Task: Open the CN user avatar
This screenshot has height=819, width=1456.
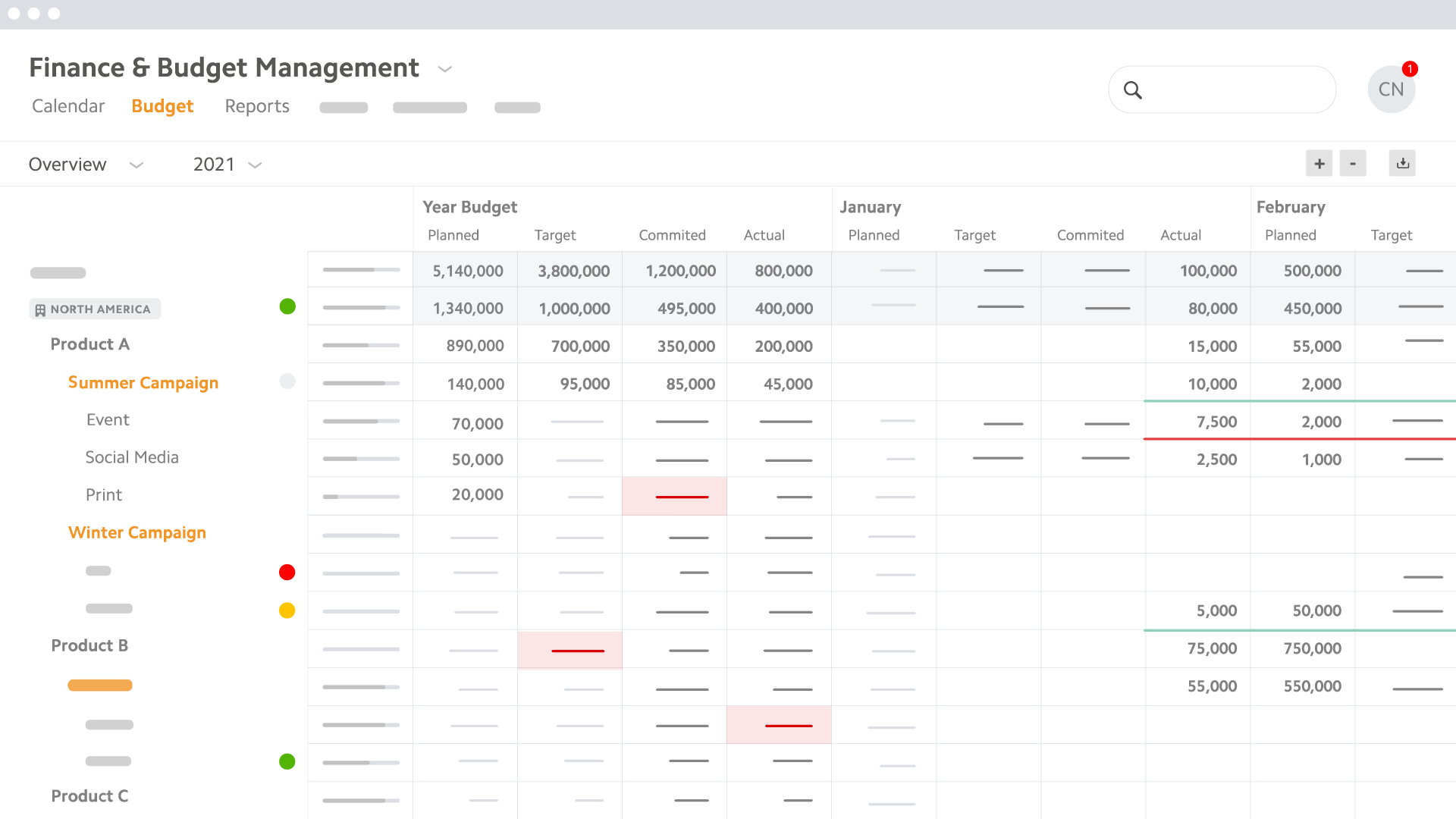Action: point(1390,89)
